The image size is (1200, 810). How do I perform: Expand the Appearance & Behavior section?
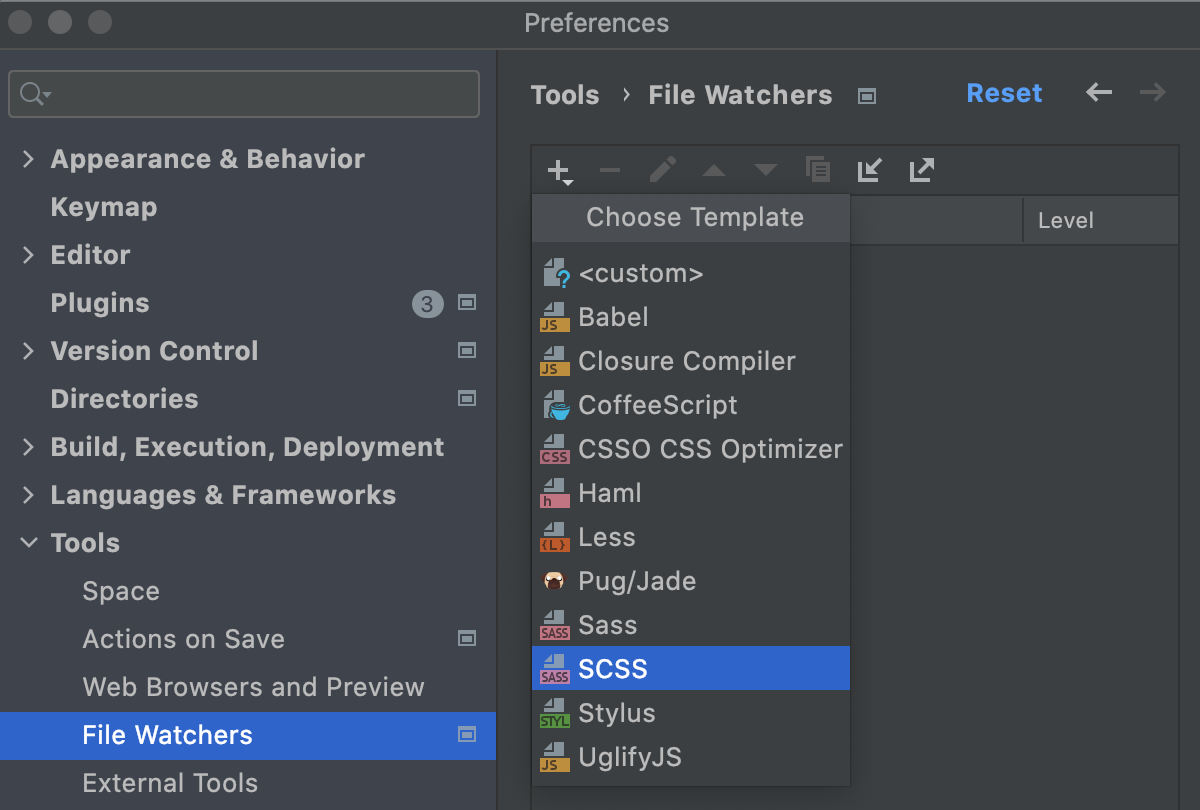[27, 158]
